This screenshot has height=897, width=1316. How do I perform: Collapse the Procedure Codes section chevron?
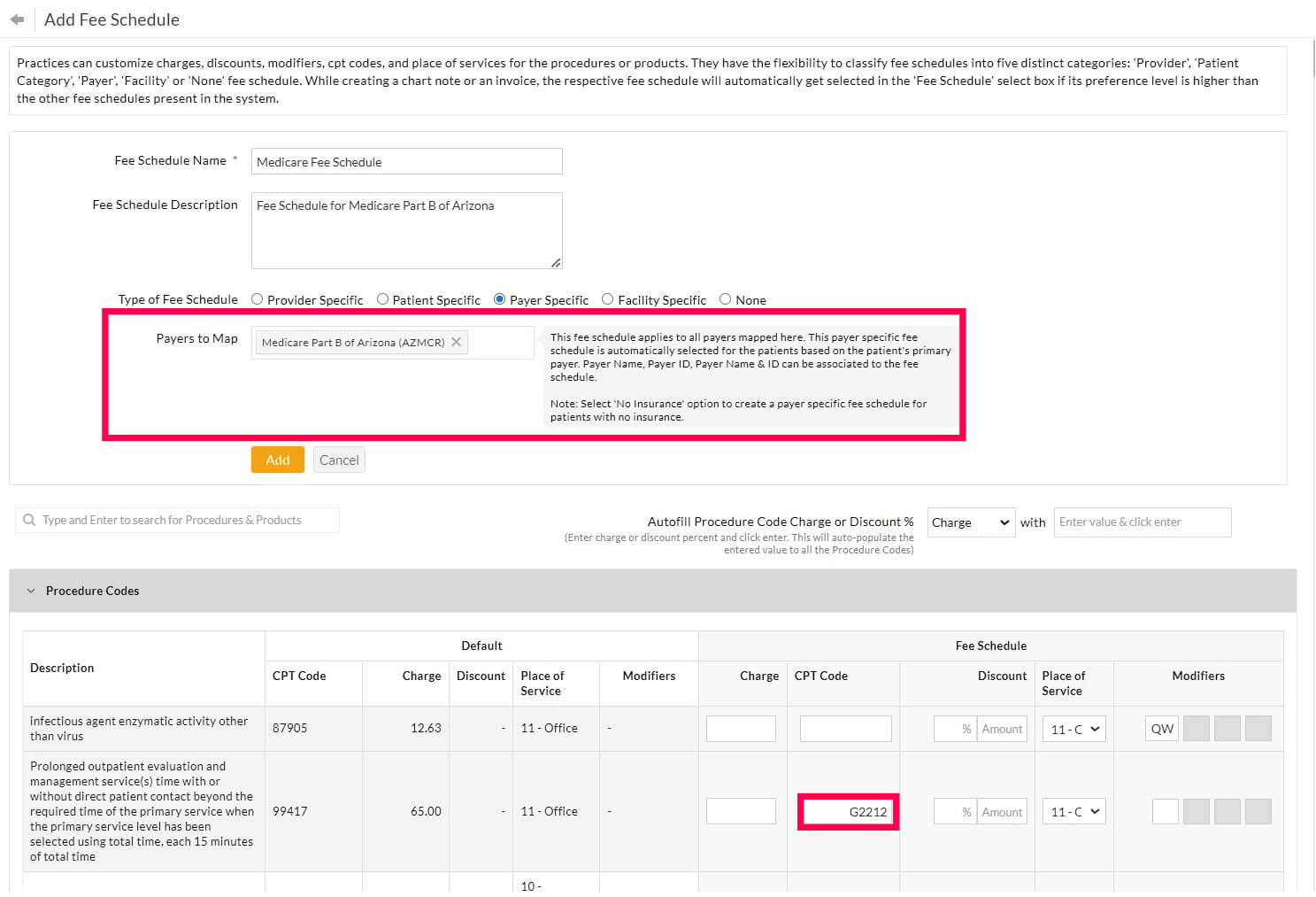click(x=31, y=591)
